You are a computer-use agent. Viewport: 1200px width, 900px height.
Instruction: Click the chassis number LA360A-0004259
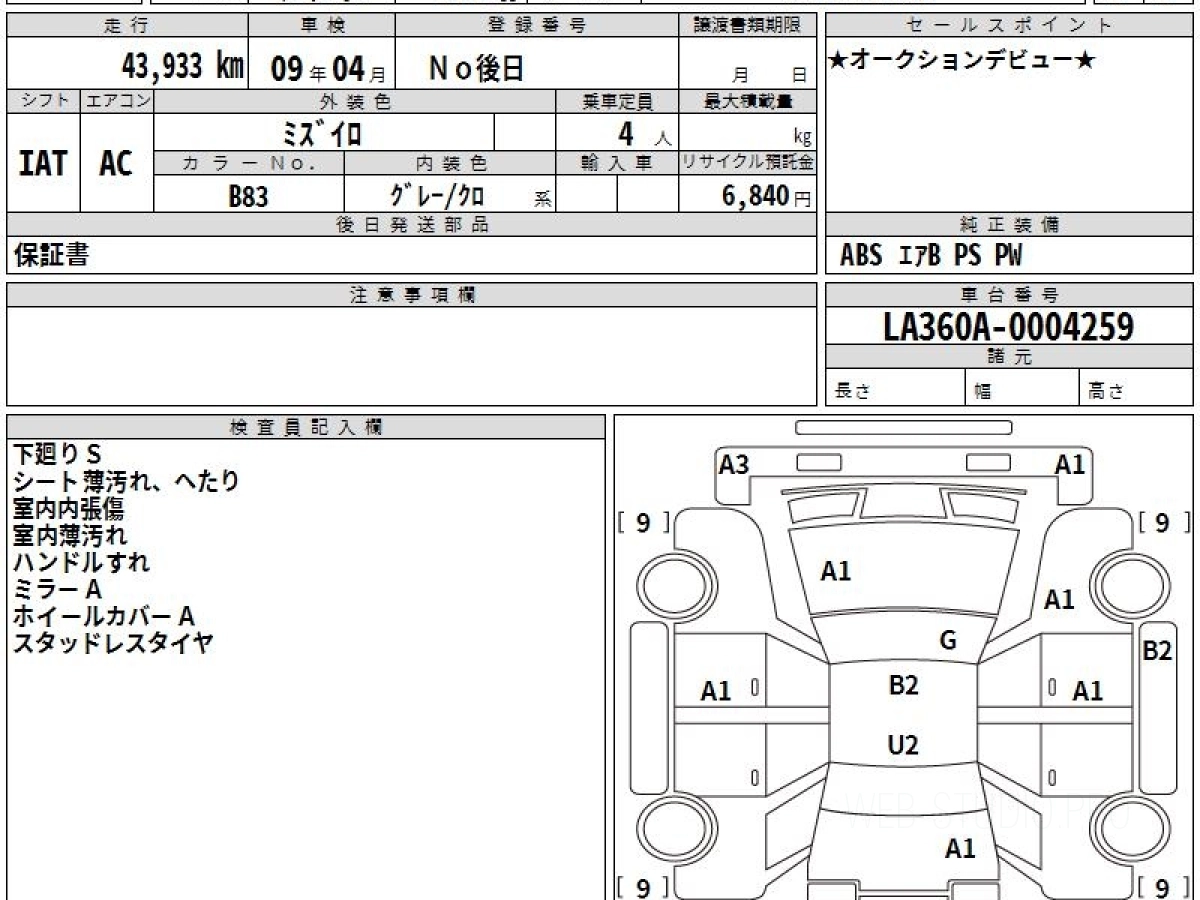pyautogui.click(x=1007, y=325)
